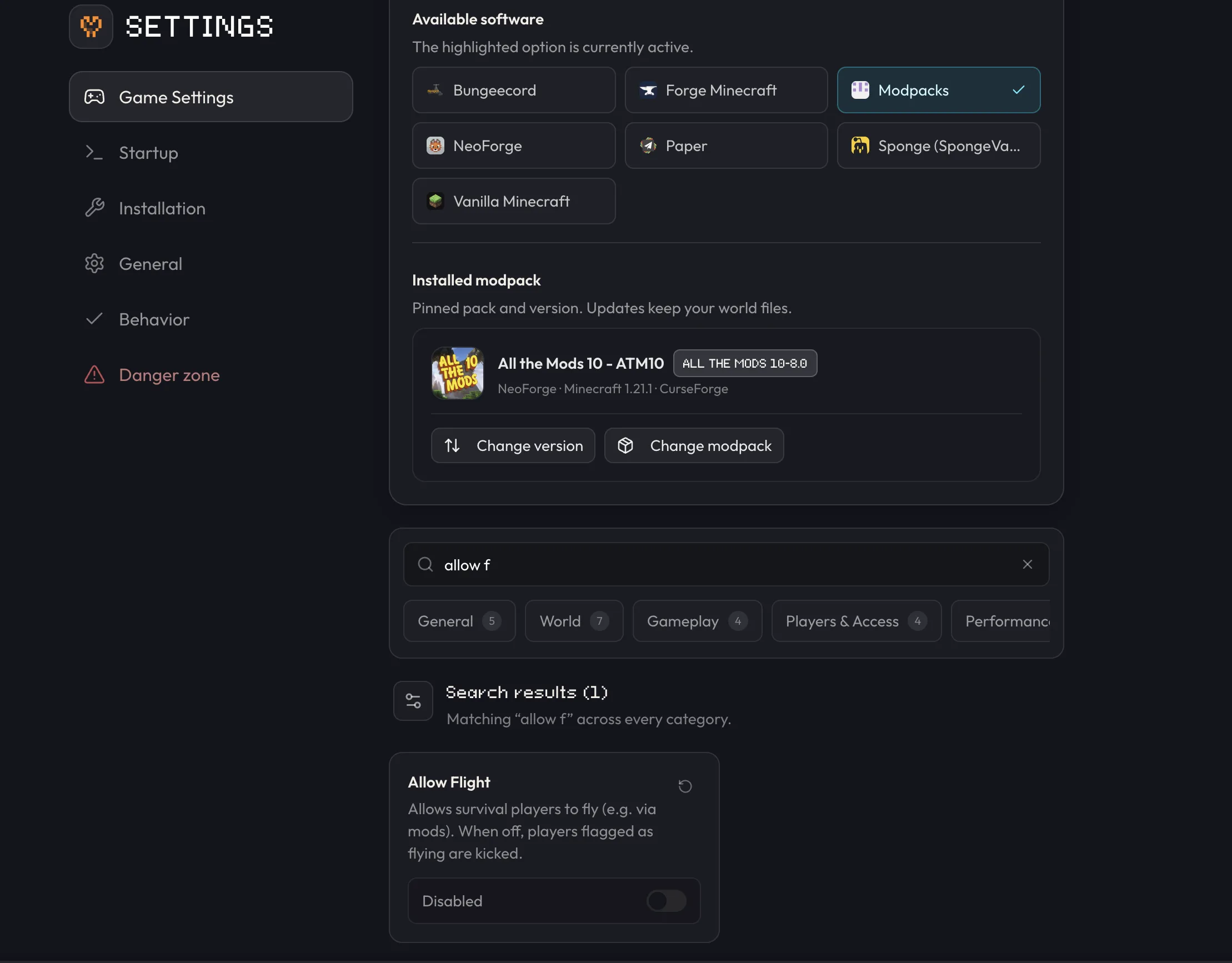The height and width of the screenshot is (963, 1232).
Task: Click the Change modpack button
Action: coord(694,445)
